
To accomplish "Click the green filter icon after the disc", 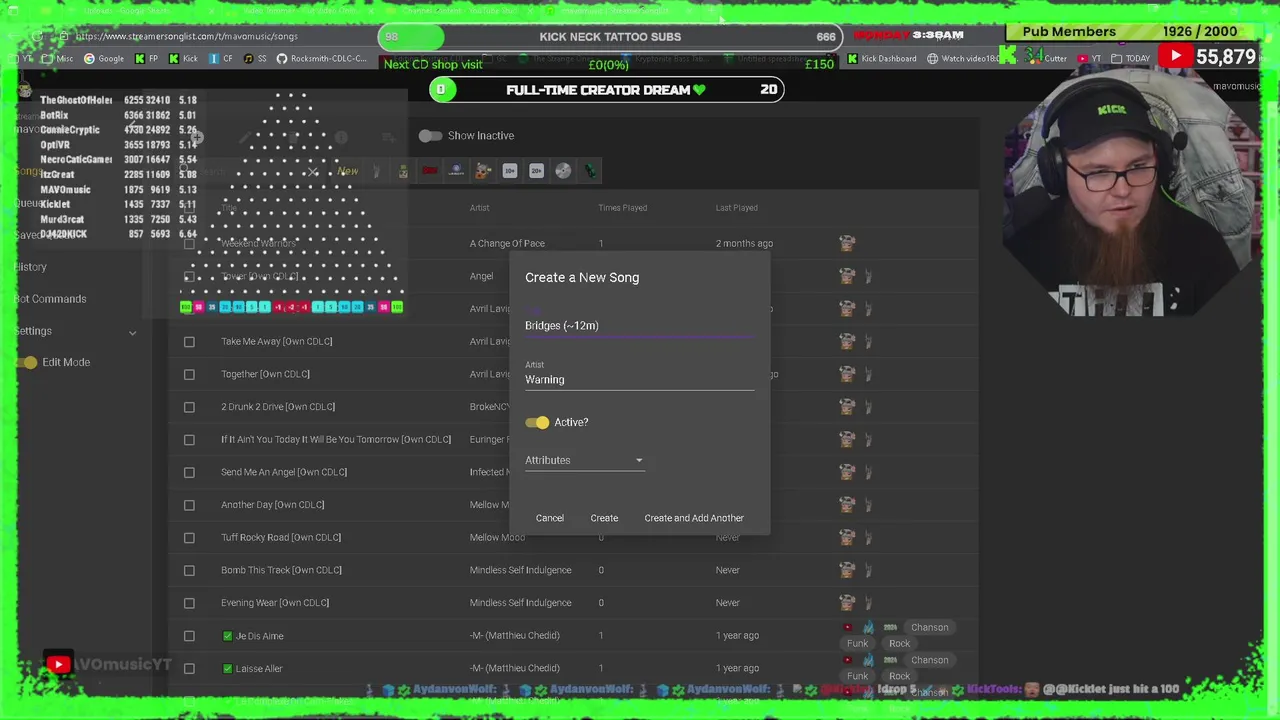I will [590, 171].
